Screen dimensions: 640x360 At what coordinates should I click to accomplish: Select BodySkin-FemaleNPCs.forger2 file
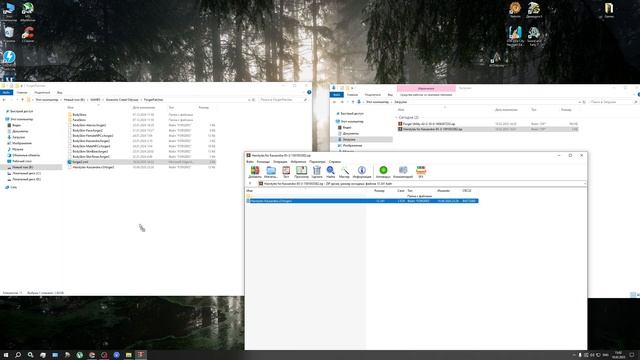click(x=93, y=136)
